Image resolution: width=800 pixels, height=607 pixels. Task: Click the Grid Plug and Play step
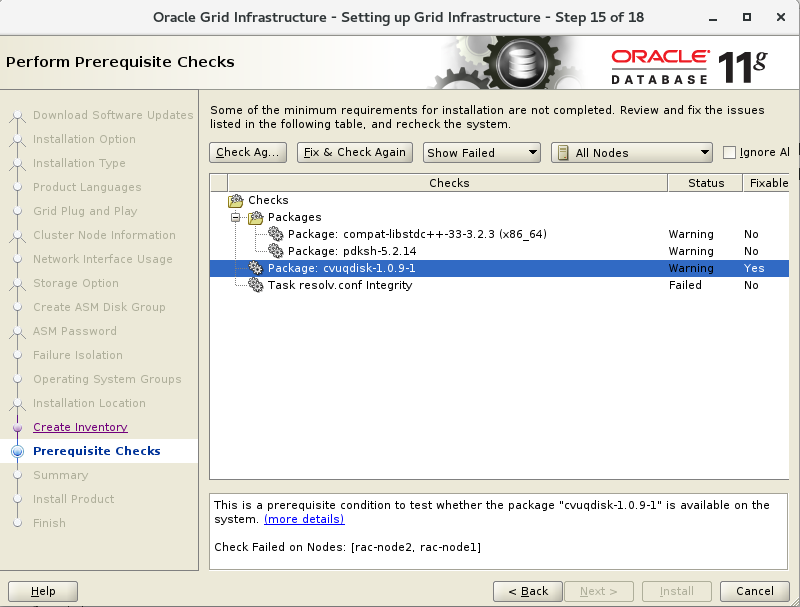pyautogui.click(x=85, y=211)
